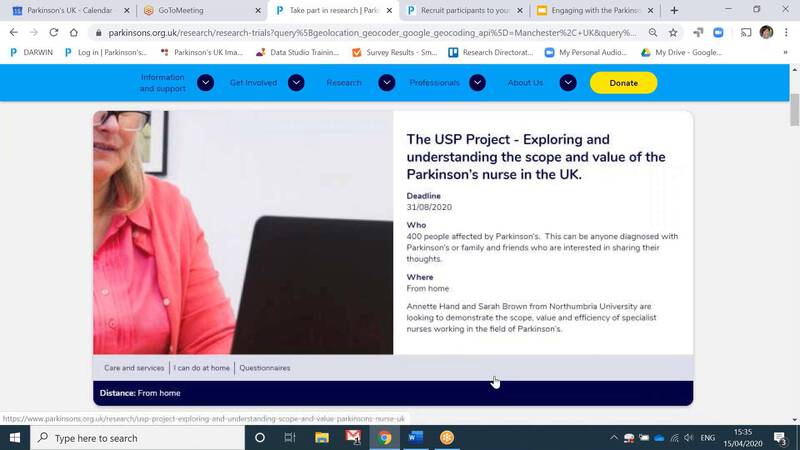The width and height of the screenshot is (800, 450).
Task: Open Task View on the taskbar
Action: pos(290,438)
